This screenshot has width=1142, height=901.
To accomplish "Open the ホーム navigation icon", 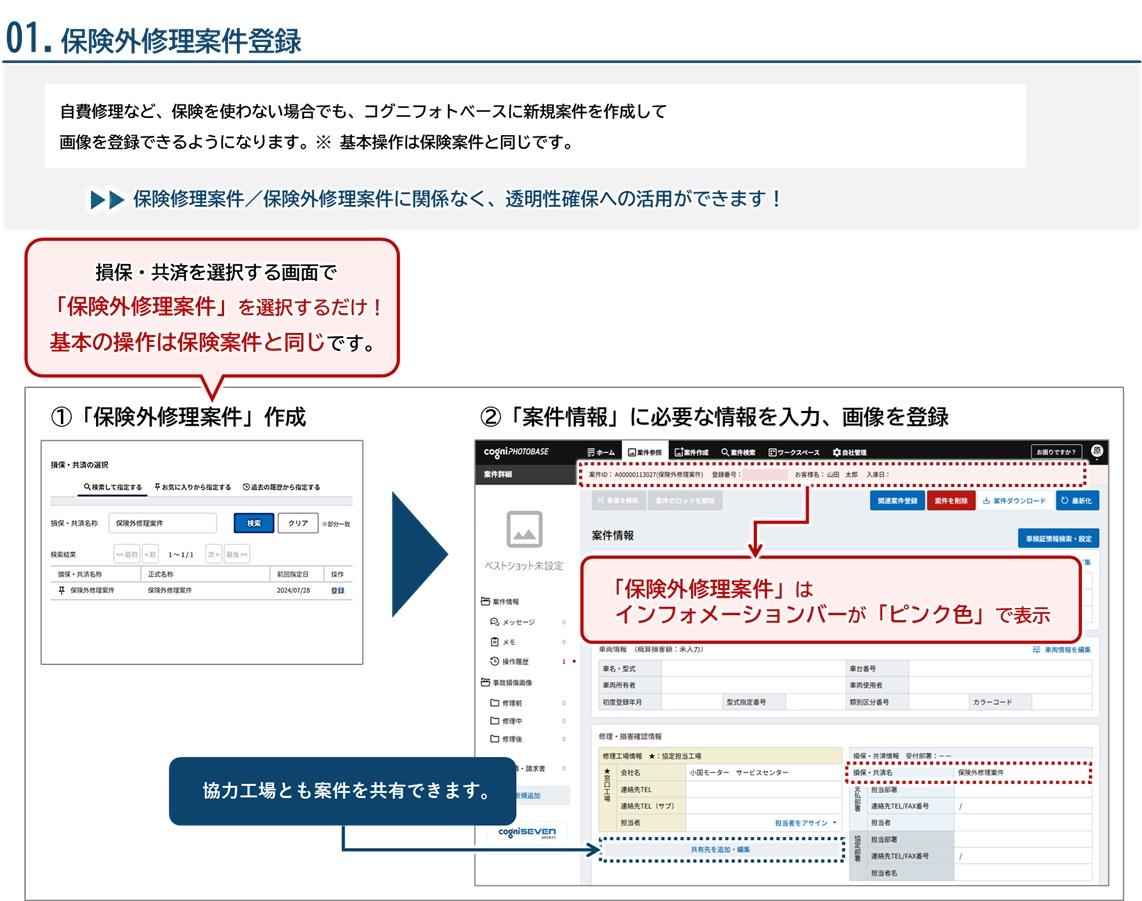I will coord(598,451).
